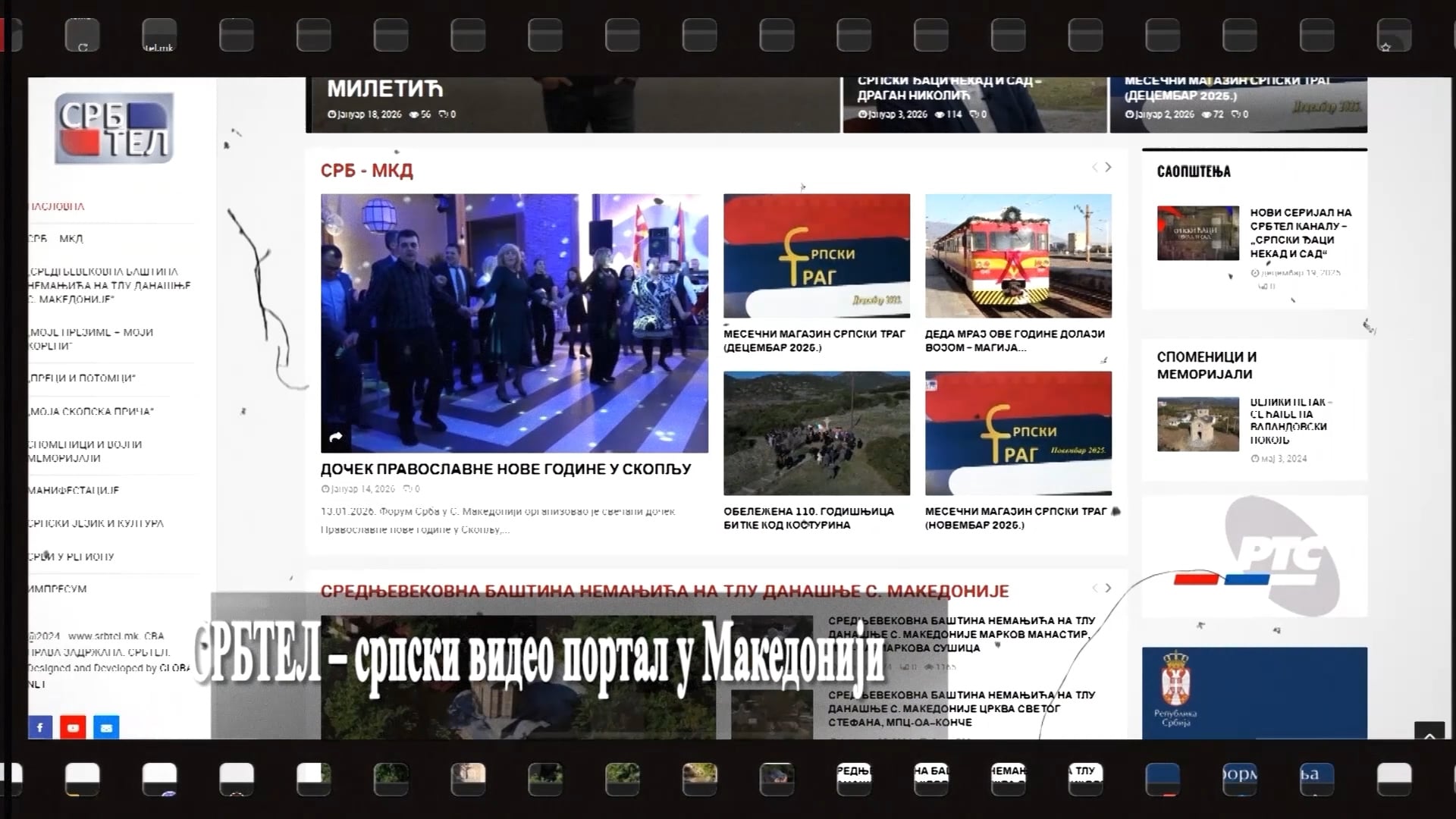Go to previous items in СРБ - МКД section
The height and width of the screenshot is (819, 1456).
coord(1094,167)
